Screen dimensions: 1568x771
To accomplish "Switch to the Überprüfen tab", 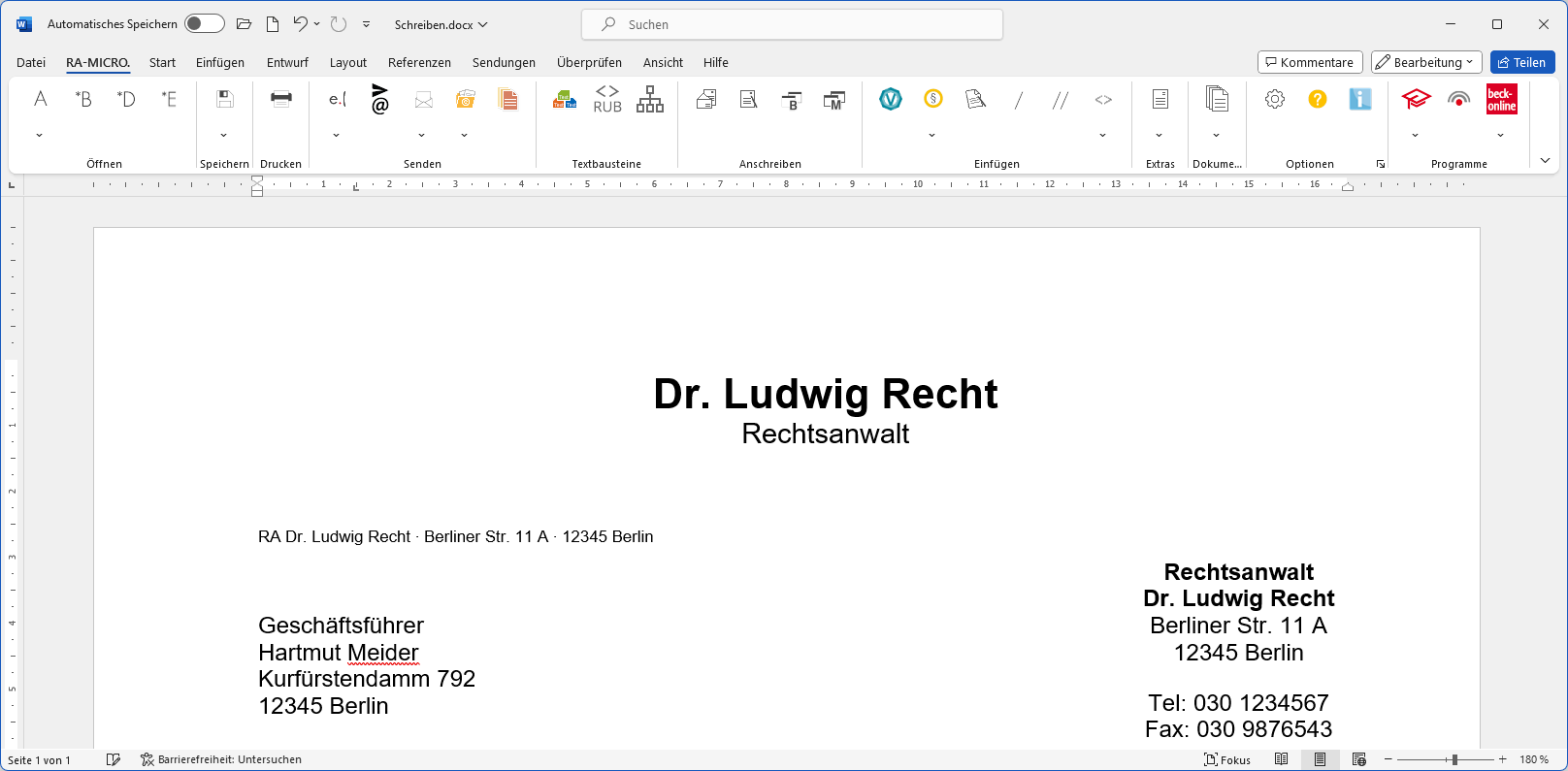I will 589,62.
